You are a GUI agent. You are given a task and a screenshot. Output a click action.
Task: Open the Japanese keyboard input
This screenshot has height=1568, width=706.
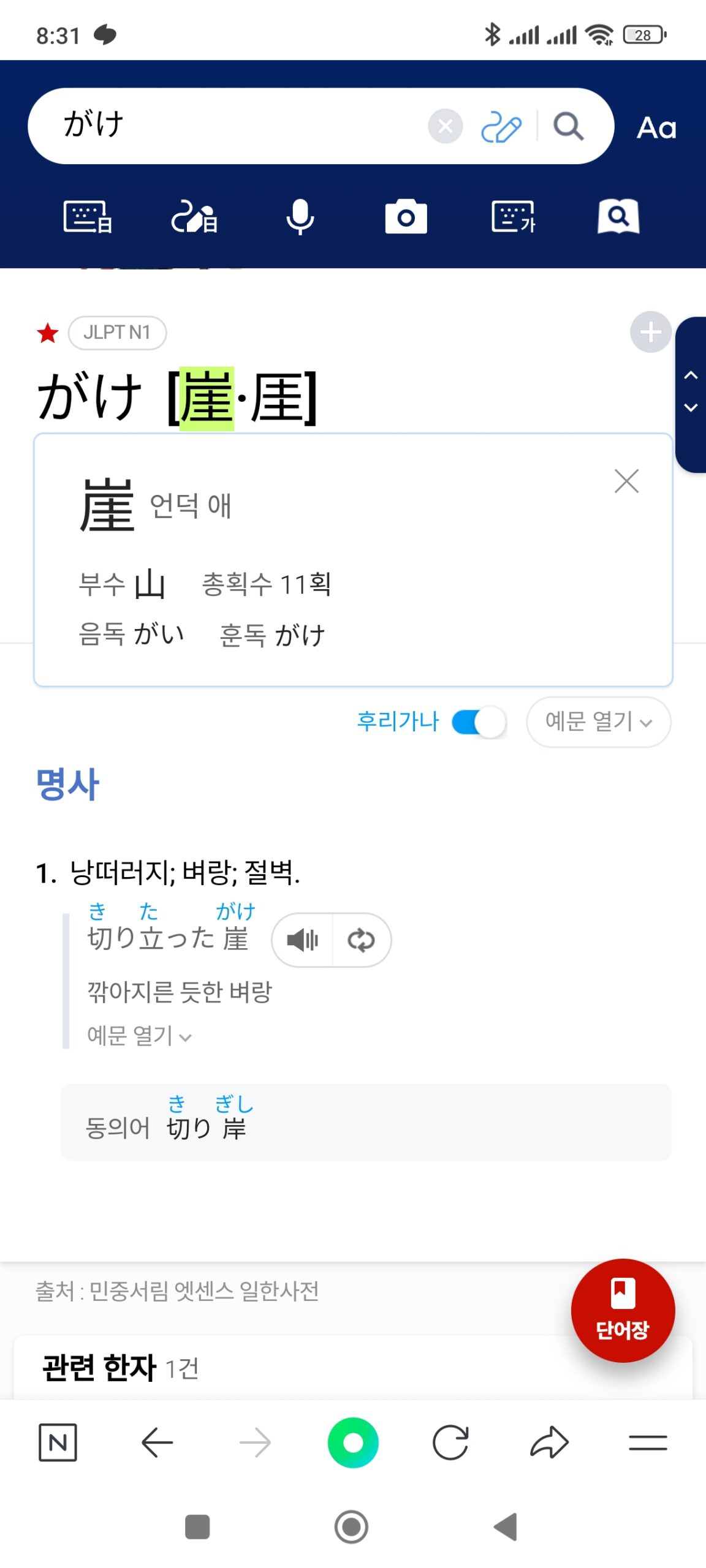pyautogui.click(x=88, y=217)
